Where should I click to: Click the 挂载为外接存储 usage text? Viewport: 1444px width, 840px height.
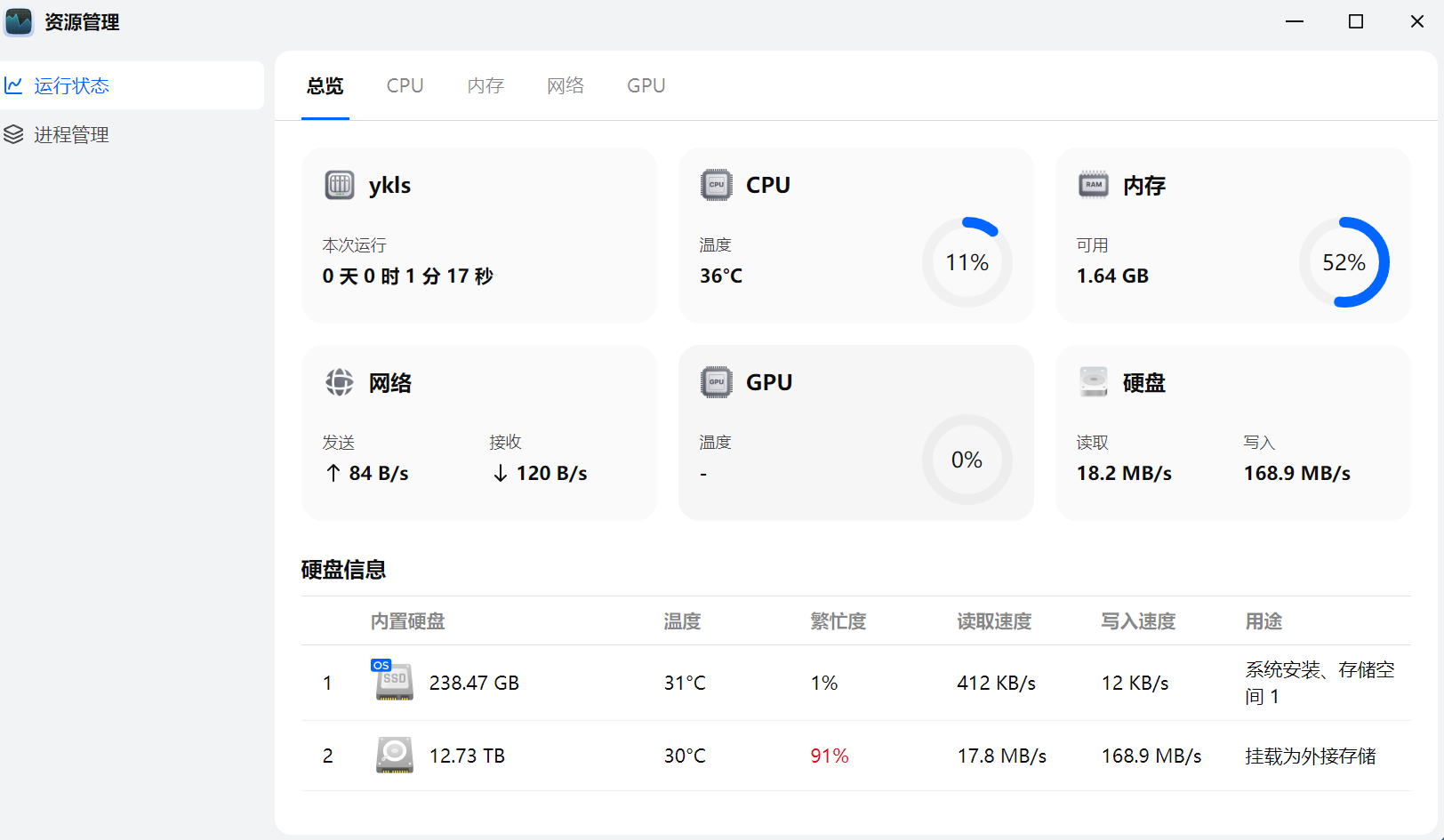point(1311,756)
